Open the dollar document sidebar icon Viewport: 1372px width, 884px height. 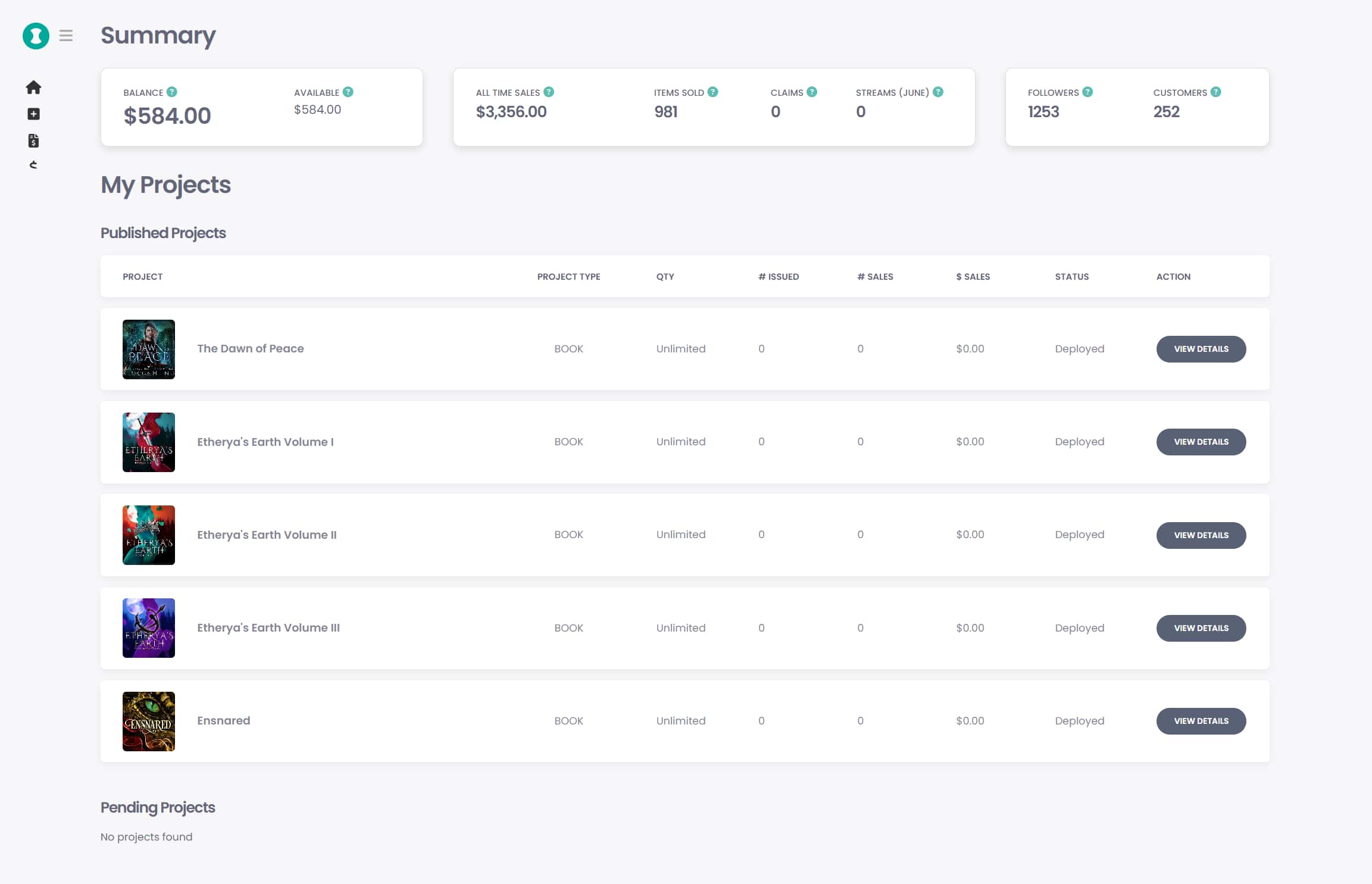pos(33,140)
